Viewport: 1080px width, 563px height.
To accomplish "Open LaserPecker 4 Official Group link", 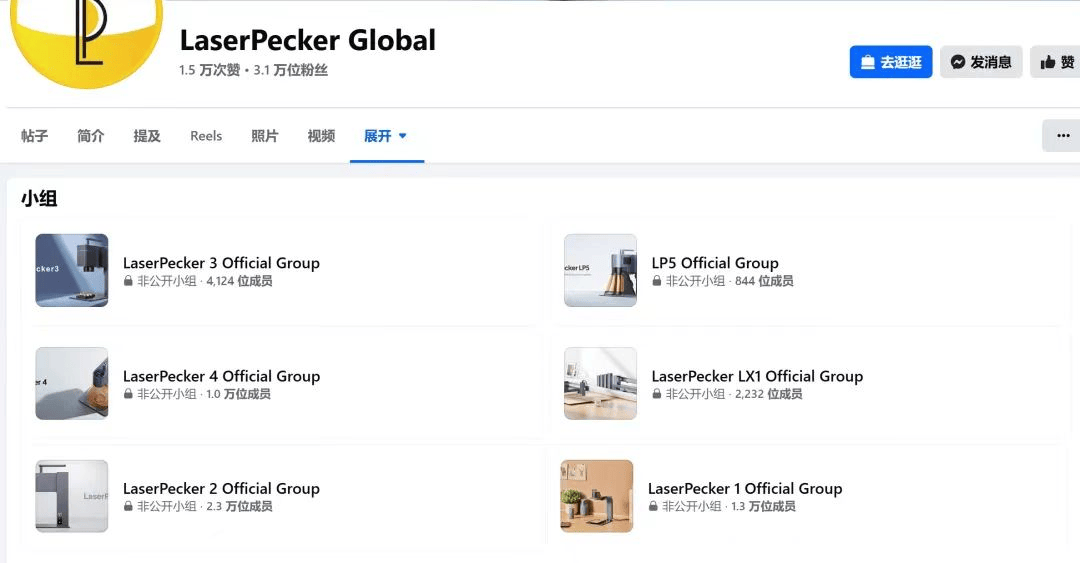I will pyautogui.click(x=221, y=376).
